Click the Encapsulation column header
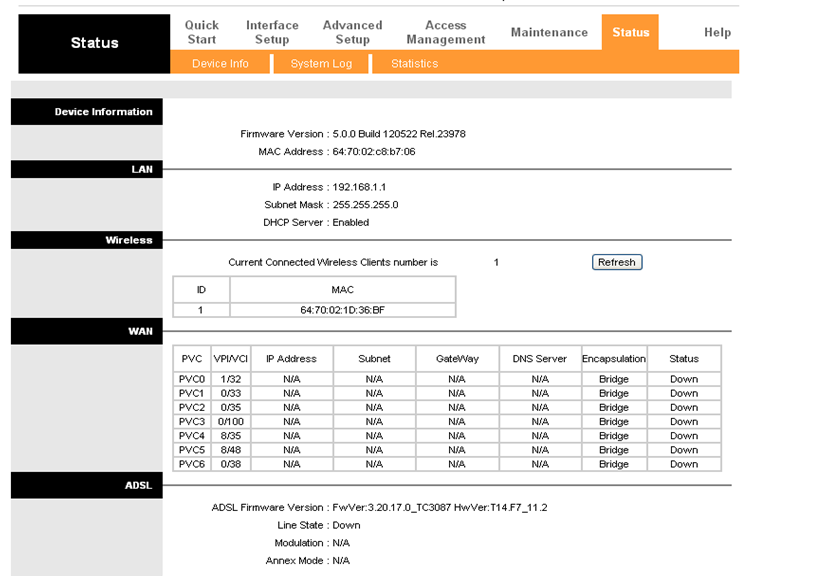The height and width of the screenshot is (576, 832). 614,359
